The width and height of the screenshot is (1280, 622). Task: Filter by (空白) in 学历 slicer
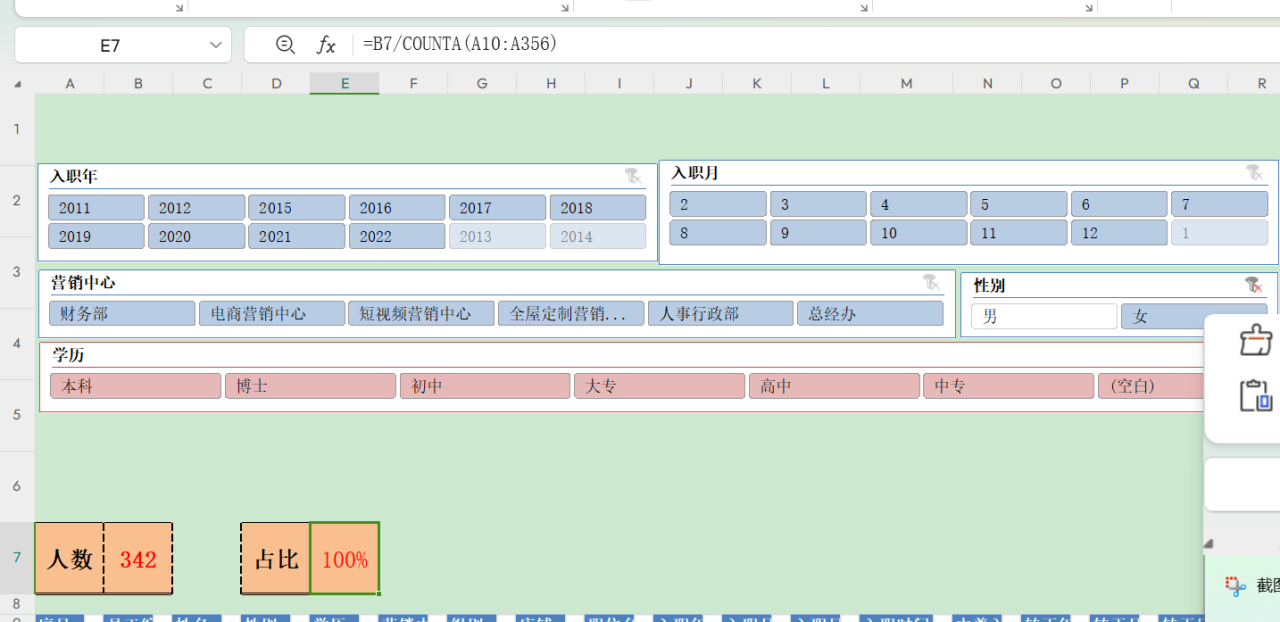pos(1151,386)
